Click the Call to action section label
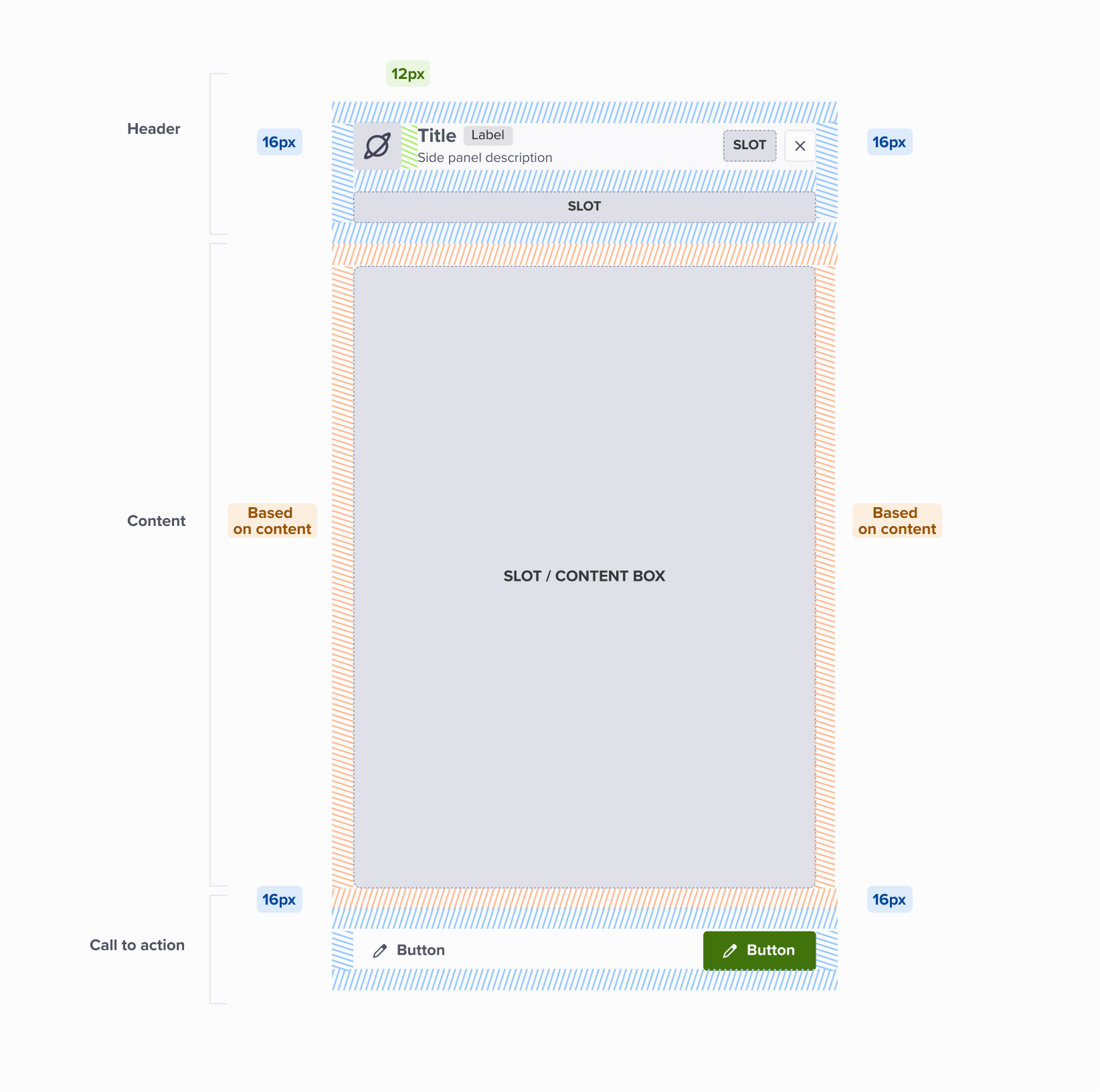The height and width of the screenshot is (1092, 1100). 137,945
